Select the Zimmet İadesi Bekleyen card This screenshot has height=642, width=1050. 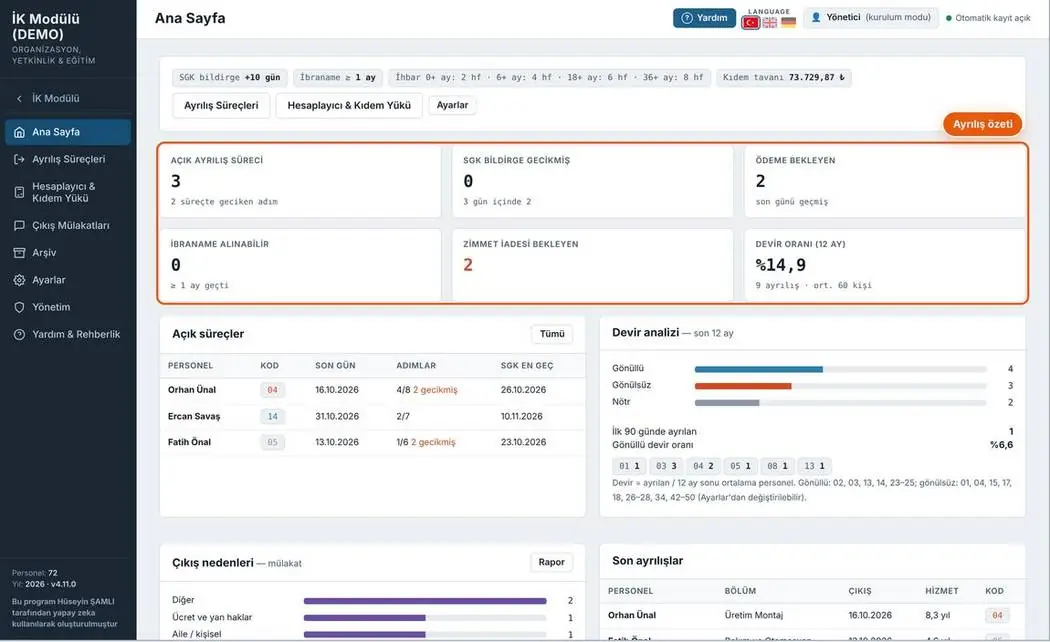tap(593, 265)
